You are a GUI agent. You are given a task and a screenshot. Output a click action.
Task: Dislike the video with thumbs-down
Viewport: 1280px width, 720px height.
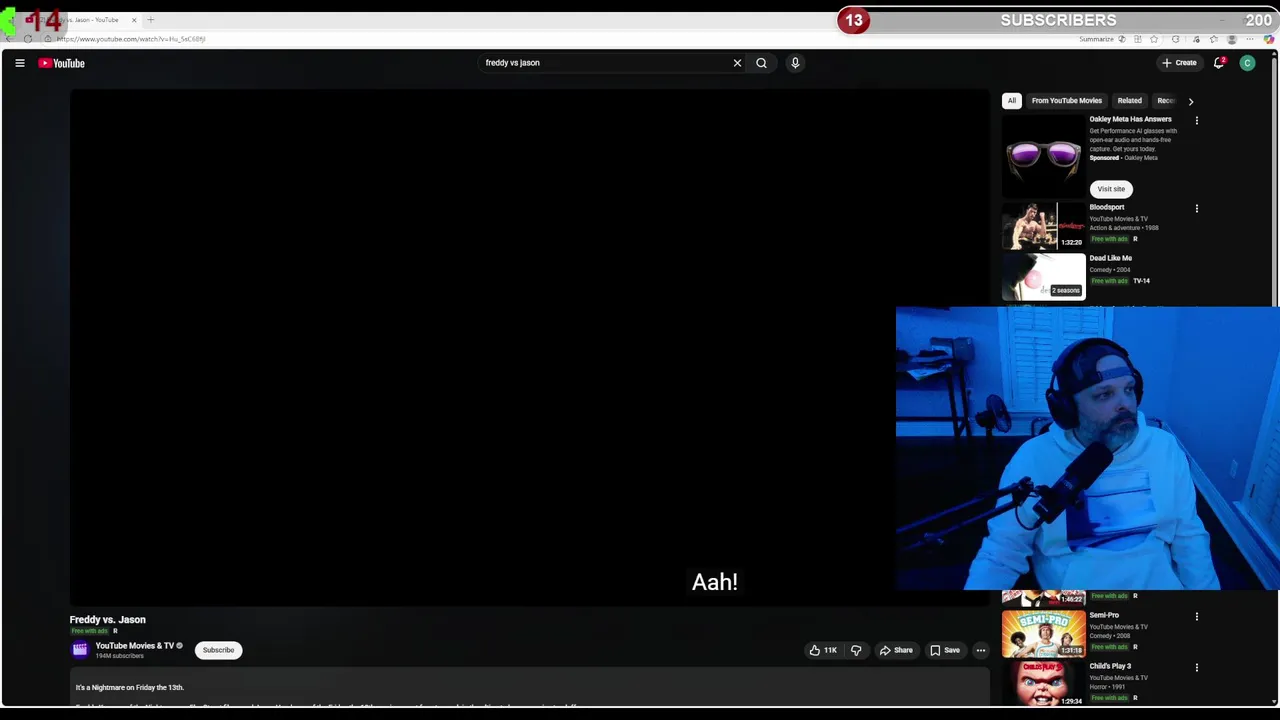pos(856,650)
